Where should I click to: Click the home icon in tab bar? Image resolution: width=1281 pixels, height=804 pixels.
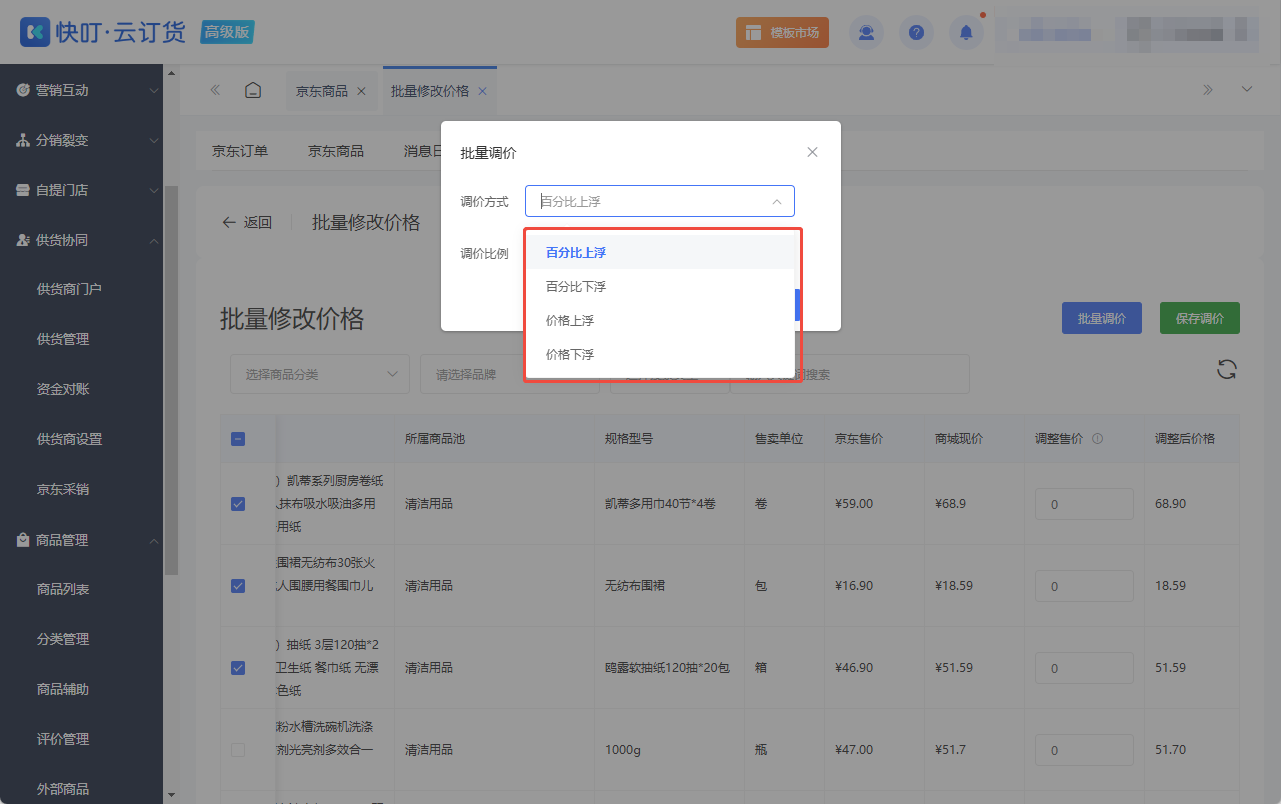(253, 90)
